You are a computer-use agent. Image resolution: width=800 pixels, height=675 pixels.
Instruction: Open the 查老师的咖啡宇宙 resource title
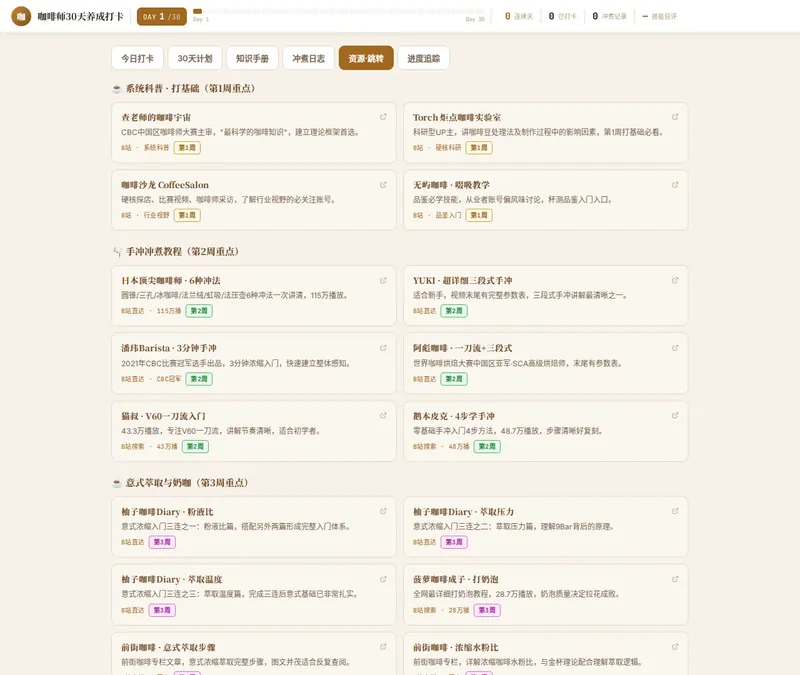point(156,117)
